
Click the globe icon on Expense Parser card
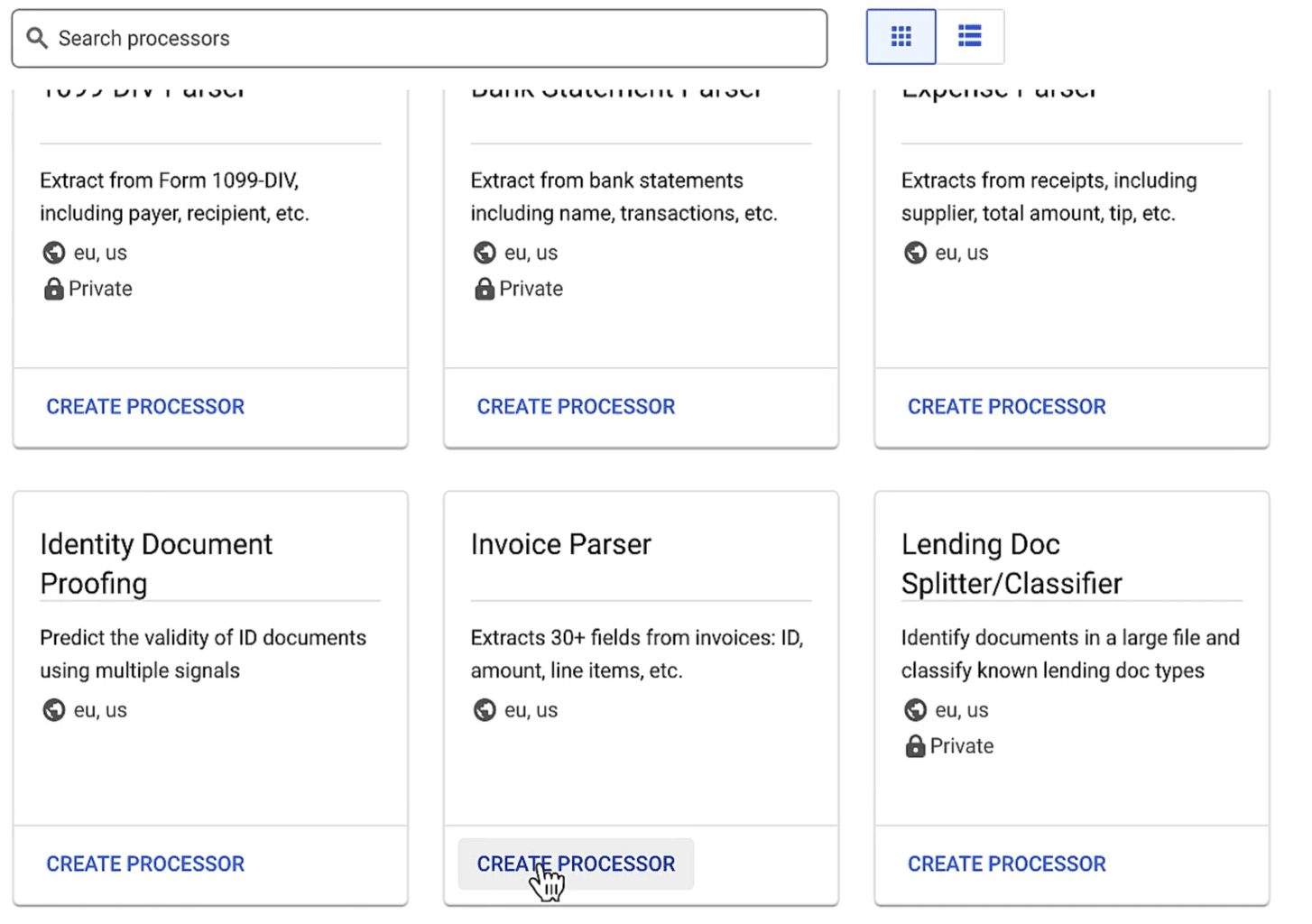(915, 253)
